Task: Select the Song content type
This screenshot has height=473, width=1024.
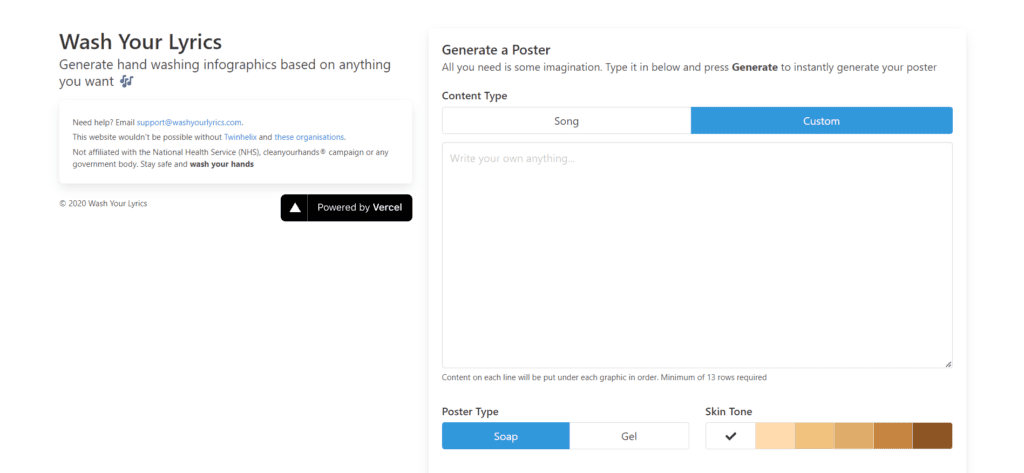Action: [x=566, y=121]
